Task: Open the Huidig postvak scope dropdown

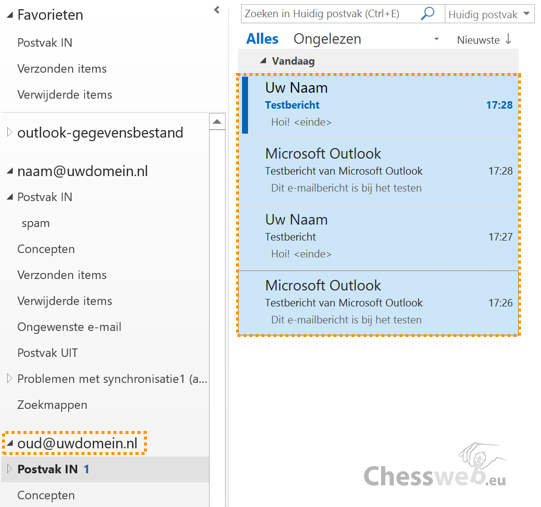Action: click(527, 14)
